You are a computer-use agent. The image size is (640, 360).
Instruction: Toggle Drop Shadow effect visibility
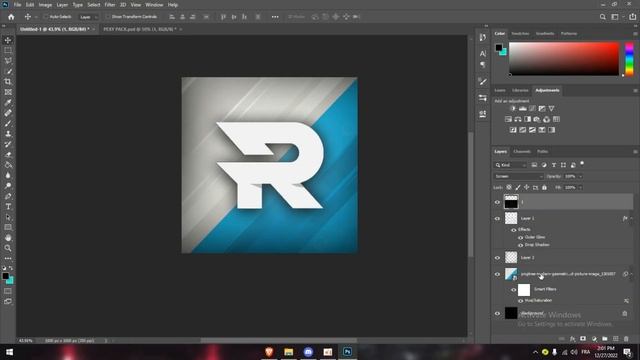point(520,245)
